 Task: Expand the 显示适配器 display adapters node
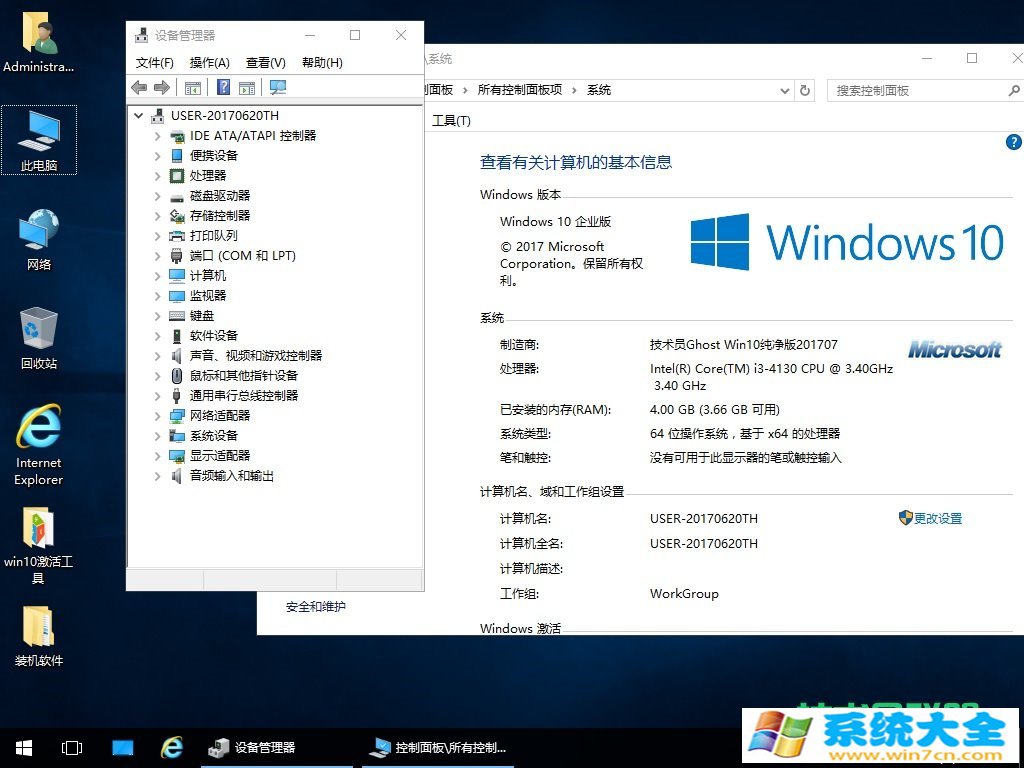pos(158,456)
